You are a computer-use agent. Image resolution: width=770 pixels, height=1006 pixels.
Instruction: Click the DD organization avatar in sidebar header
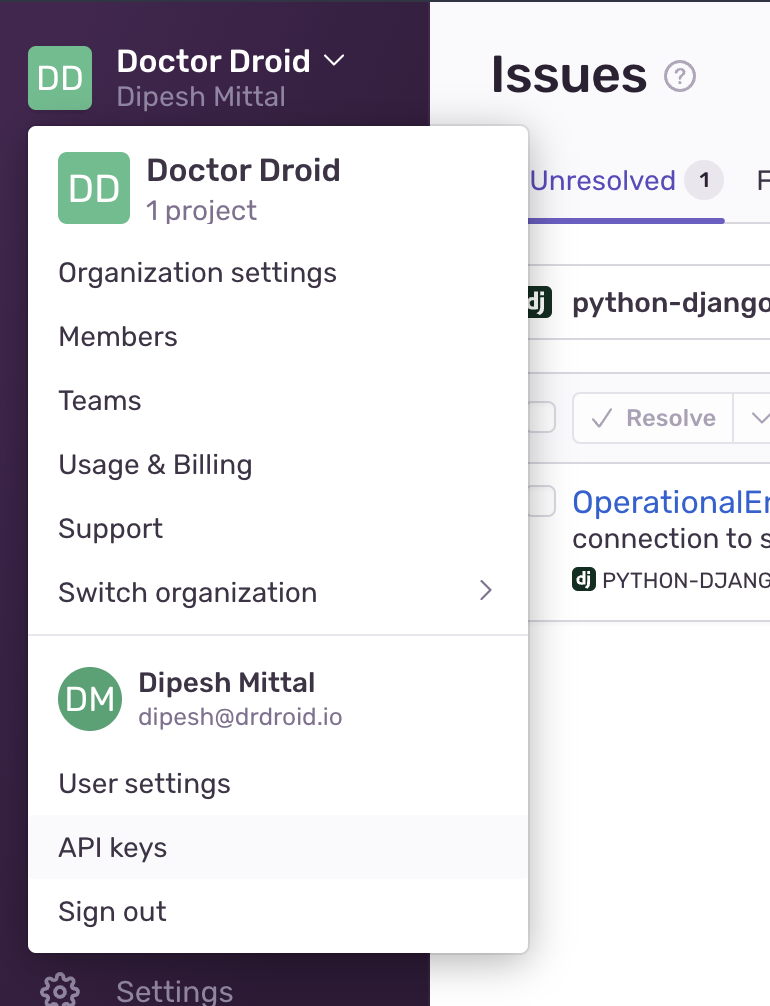click(60, 78)
